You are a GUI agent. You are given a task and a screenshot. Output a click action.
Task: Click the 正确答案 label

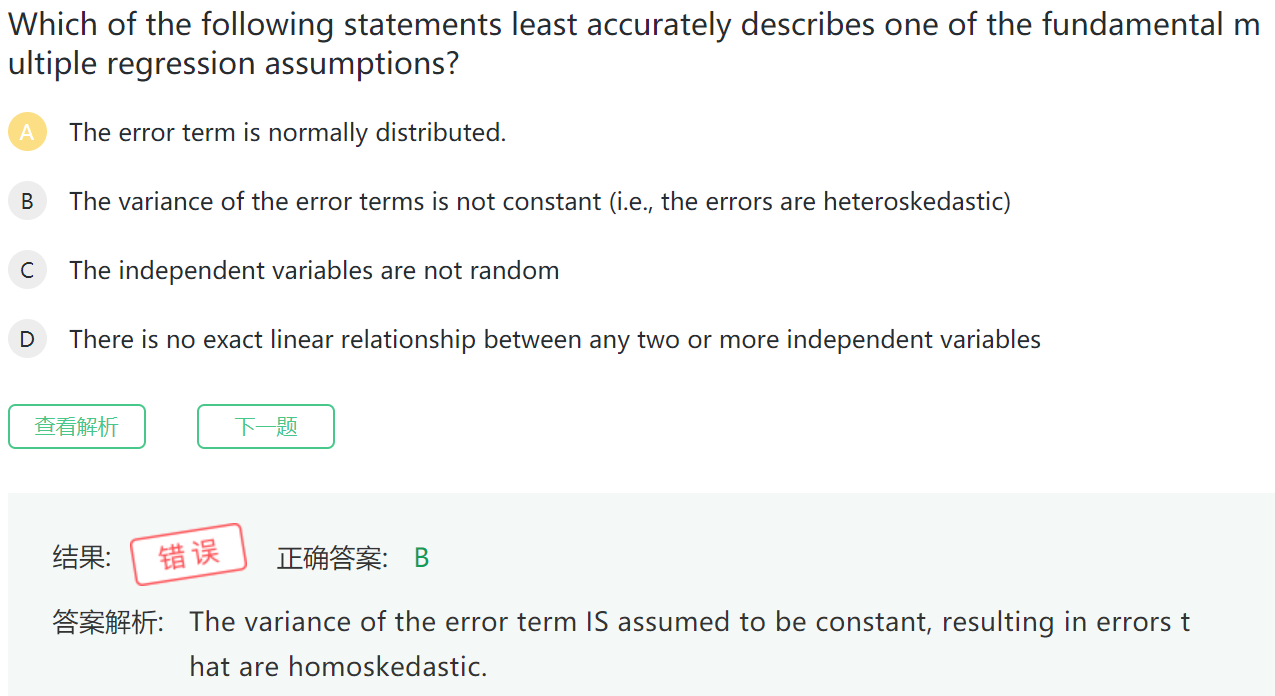[332, 558]
